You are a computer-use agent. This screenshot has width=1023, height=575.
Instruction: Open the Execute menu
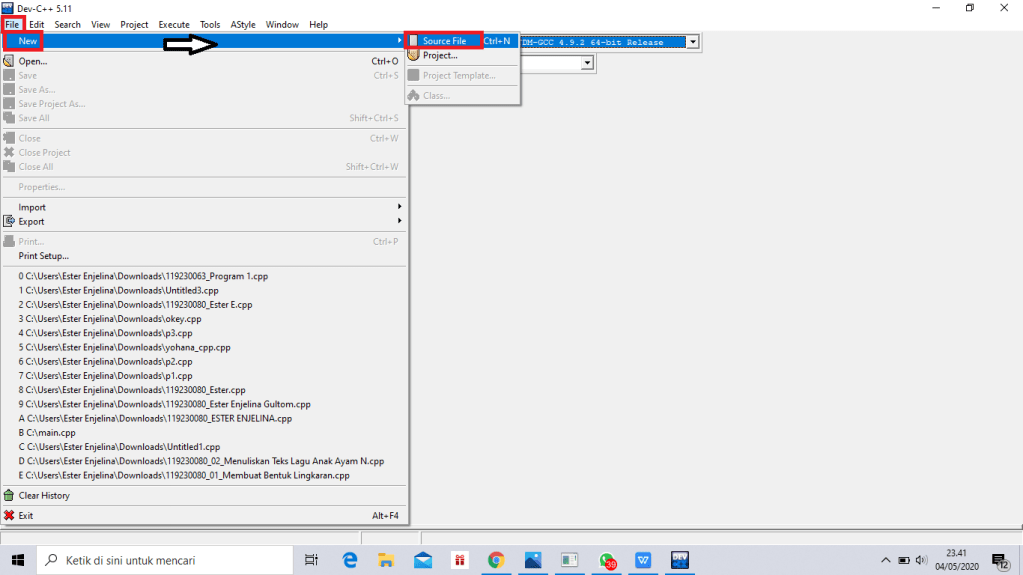(x=174, y=24)
